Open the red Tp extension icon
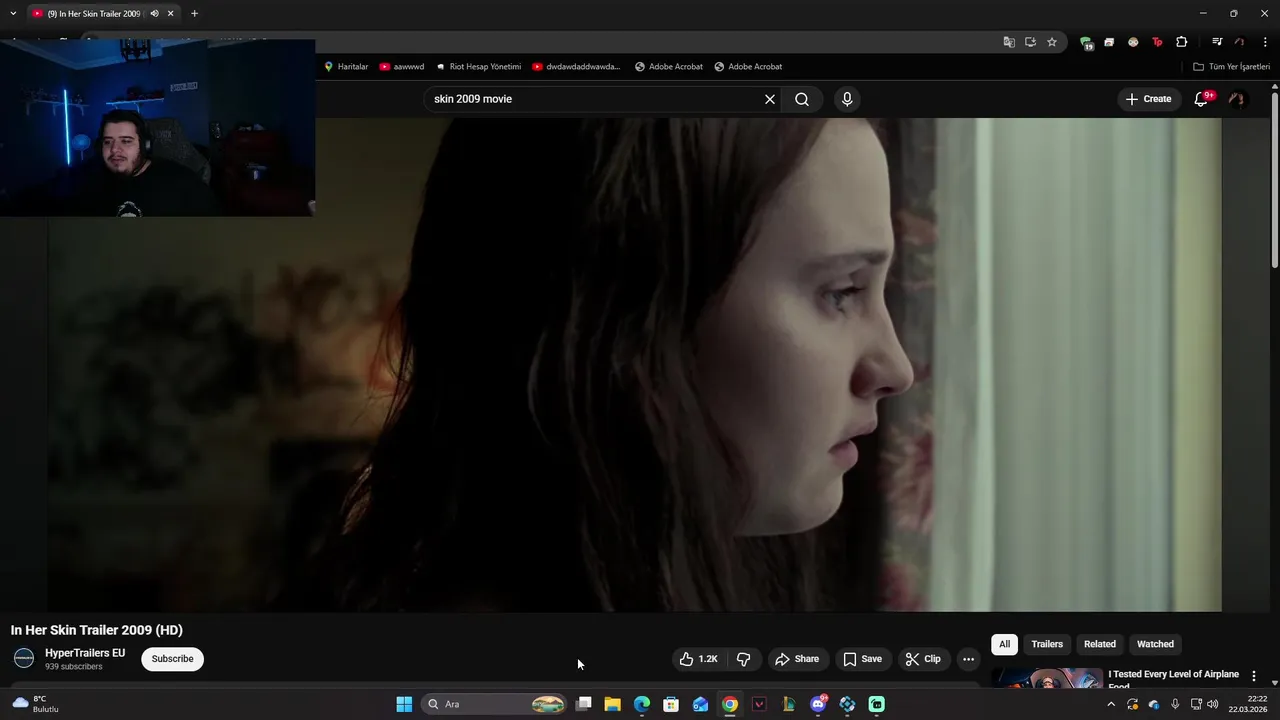The height and width of the screenshot is (720, 1280). 1157,42
